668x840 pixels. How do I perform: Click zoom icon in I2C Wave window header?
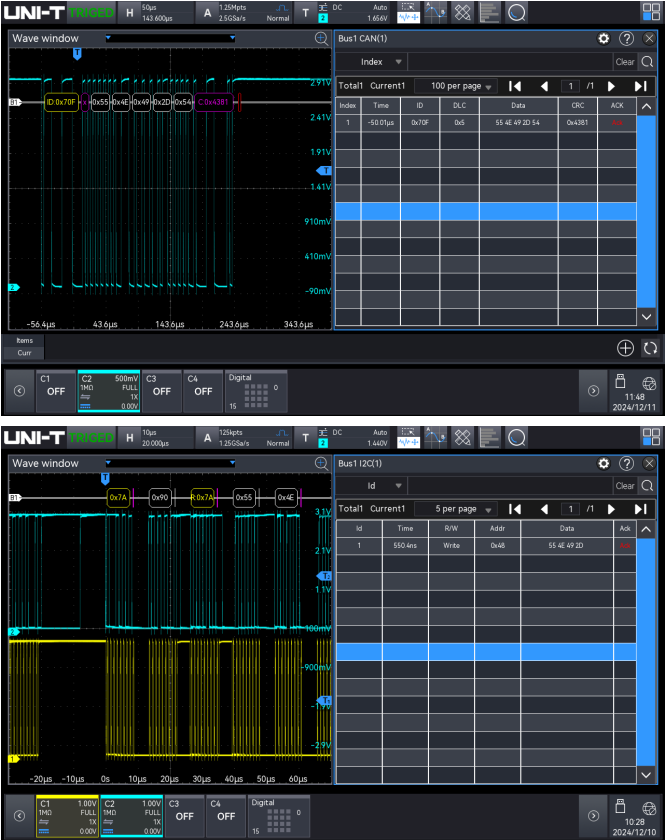point(321,464)
